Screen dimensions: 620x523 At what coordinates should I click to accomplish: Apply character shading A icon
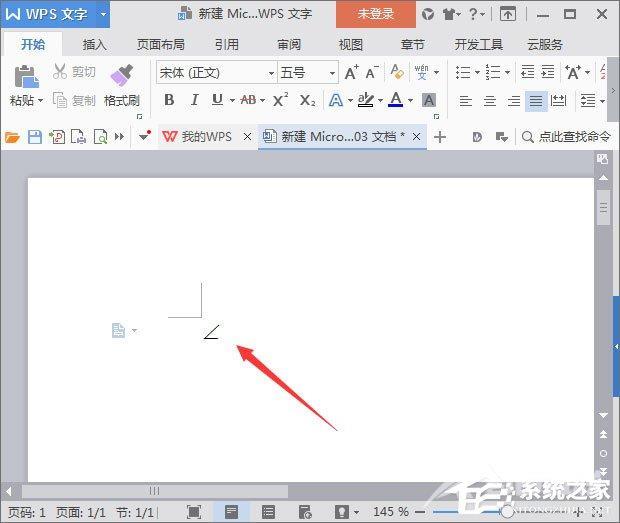point(429,100)
